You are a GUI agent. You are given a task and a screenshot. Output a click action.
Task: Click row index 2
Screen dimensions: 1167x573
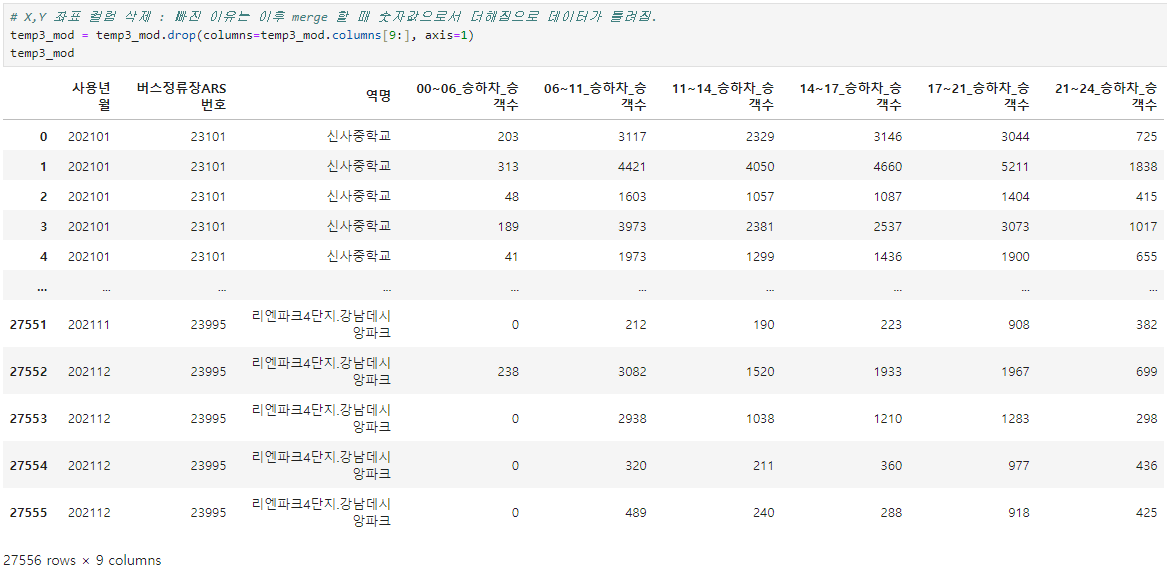[x=43, y=196]
